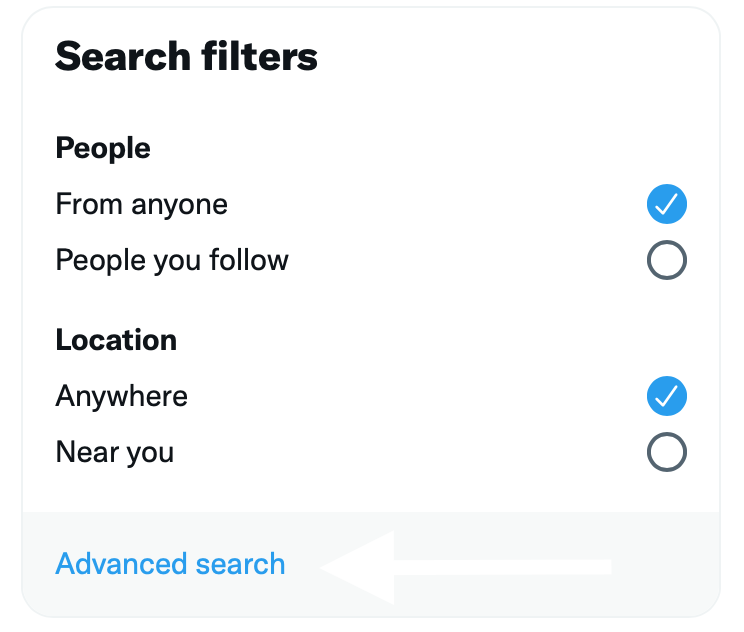Click the blue checkmark beside Anywhere
744x632 pixels.
667,396
